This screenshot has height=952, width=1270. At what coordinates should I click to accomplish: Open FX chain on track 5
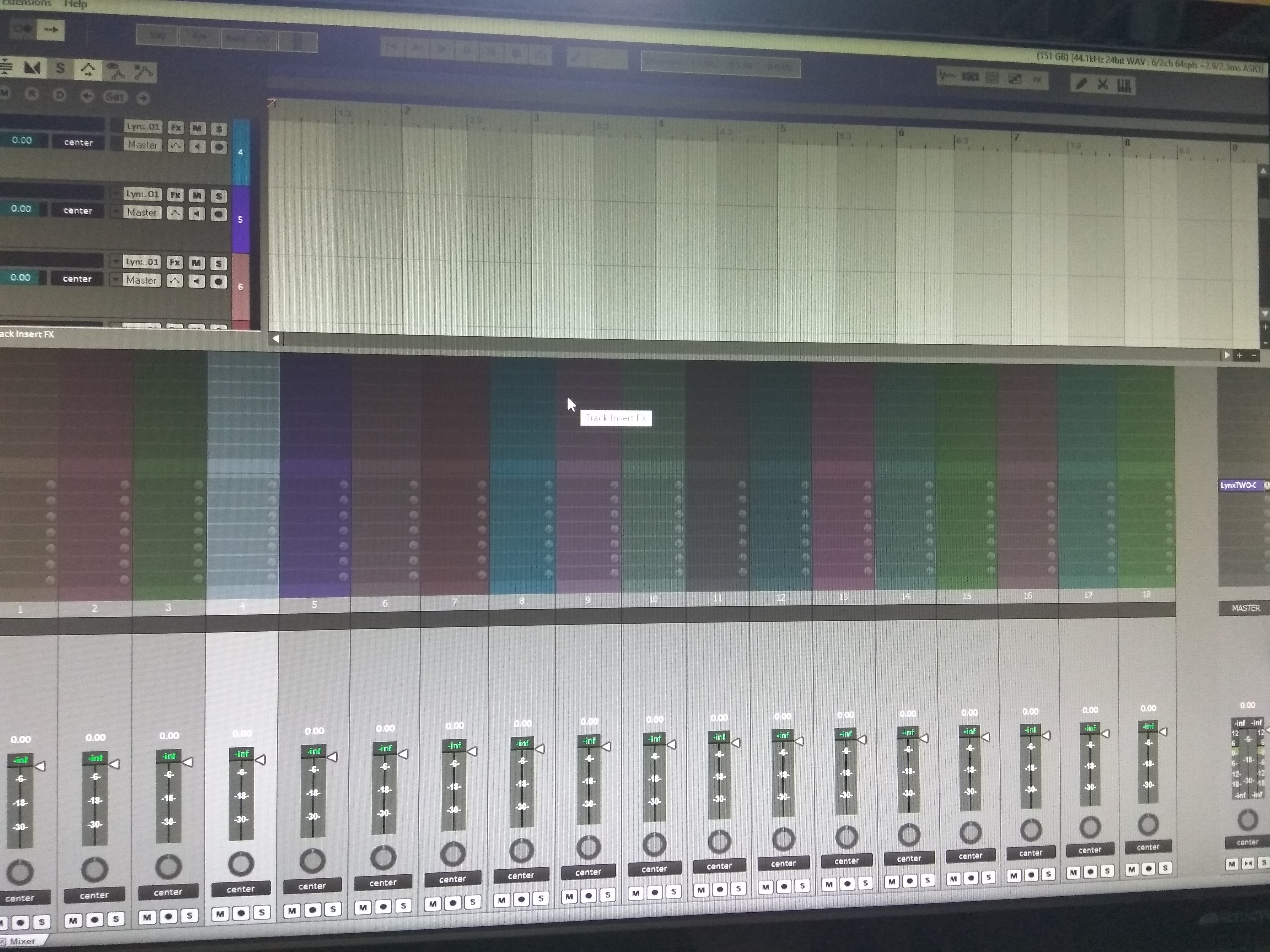click(x=175, y=194)
